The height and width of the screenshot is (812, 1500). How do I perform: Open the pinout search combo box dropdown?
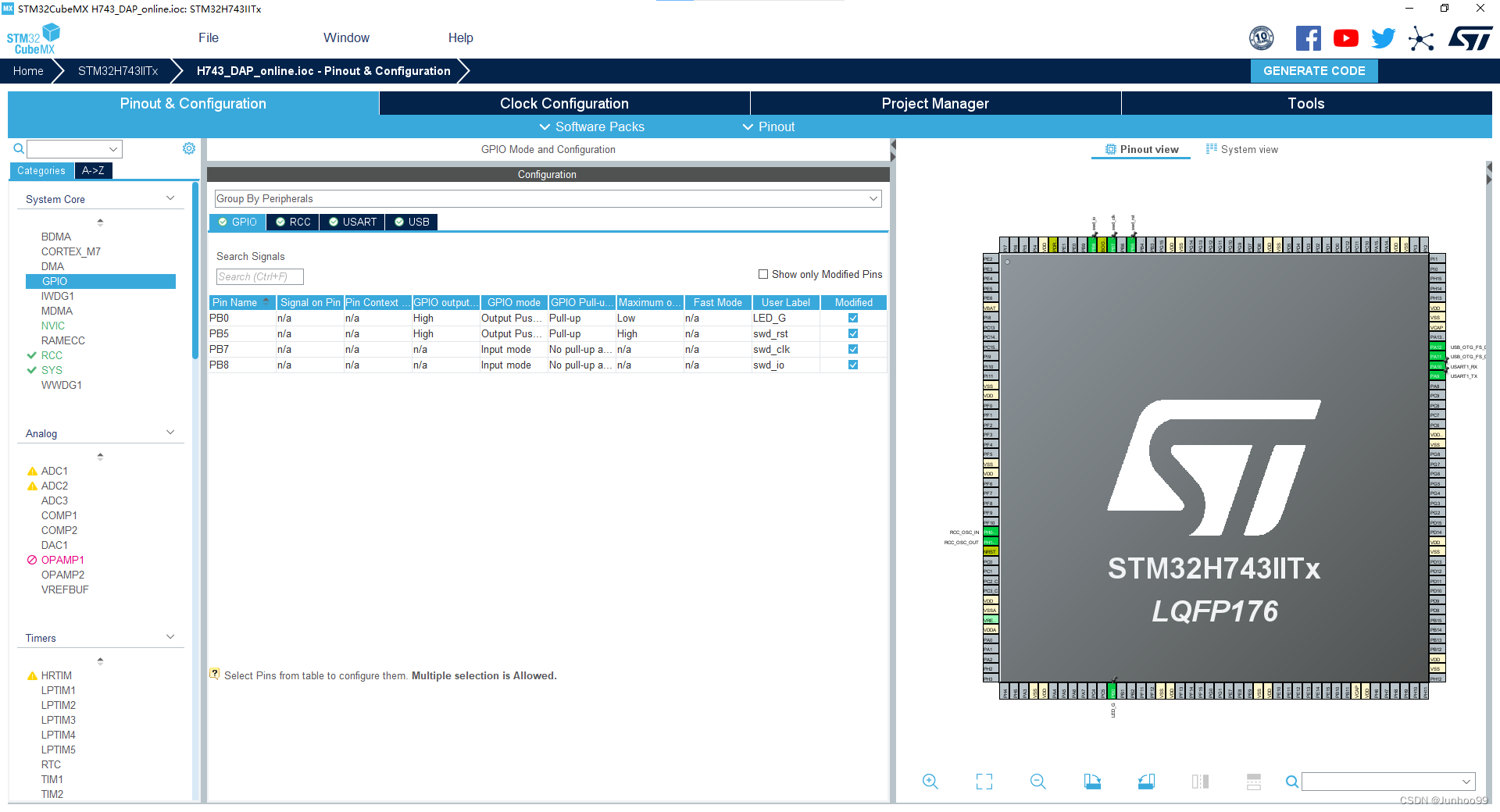point(1466,782)
